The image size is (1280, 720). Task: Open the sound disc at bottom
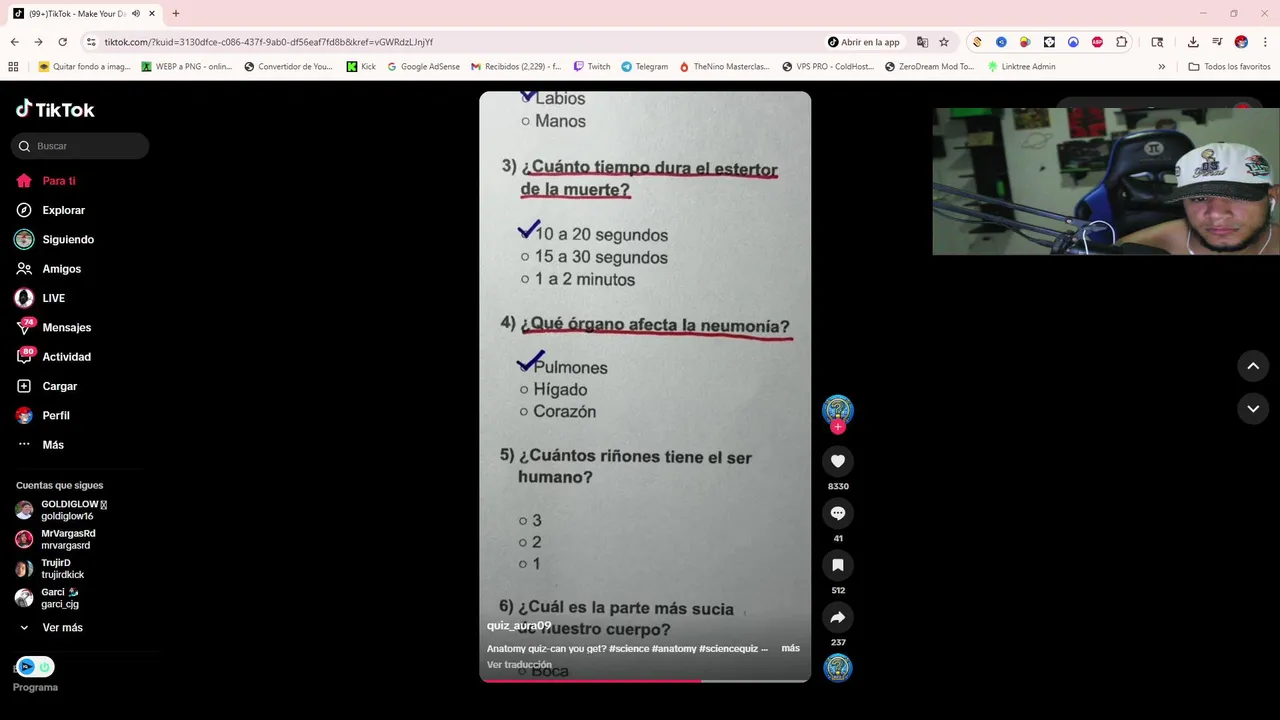(838, 668)
